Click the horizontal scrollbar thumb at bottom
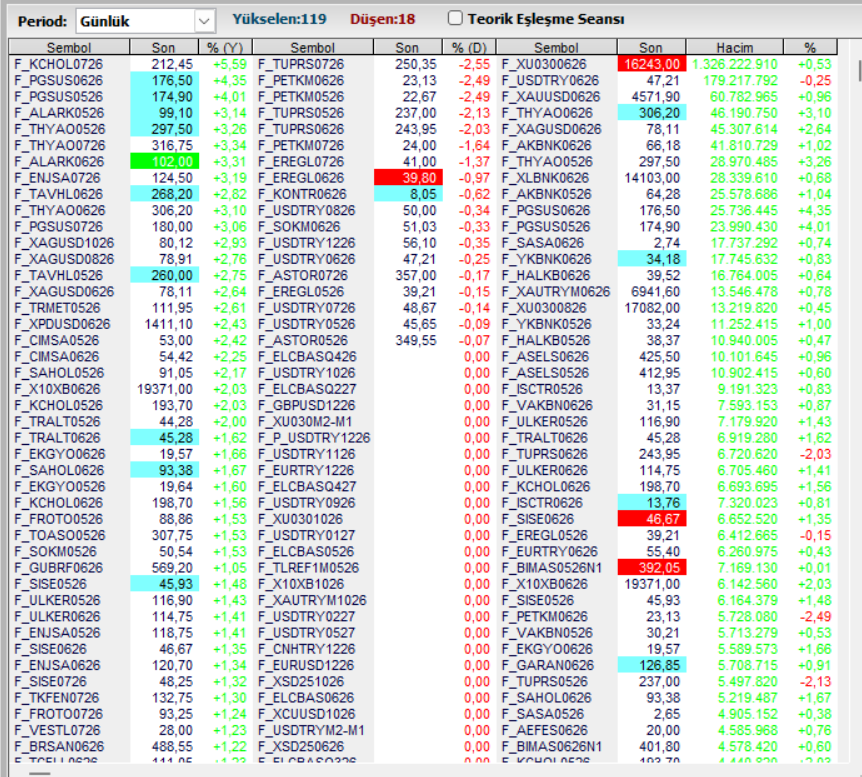 pos(40,773)
